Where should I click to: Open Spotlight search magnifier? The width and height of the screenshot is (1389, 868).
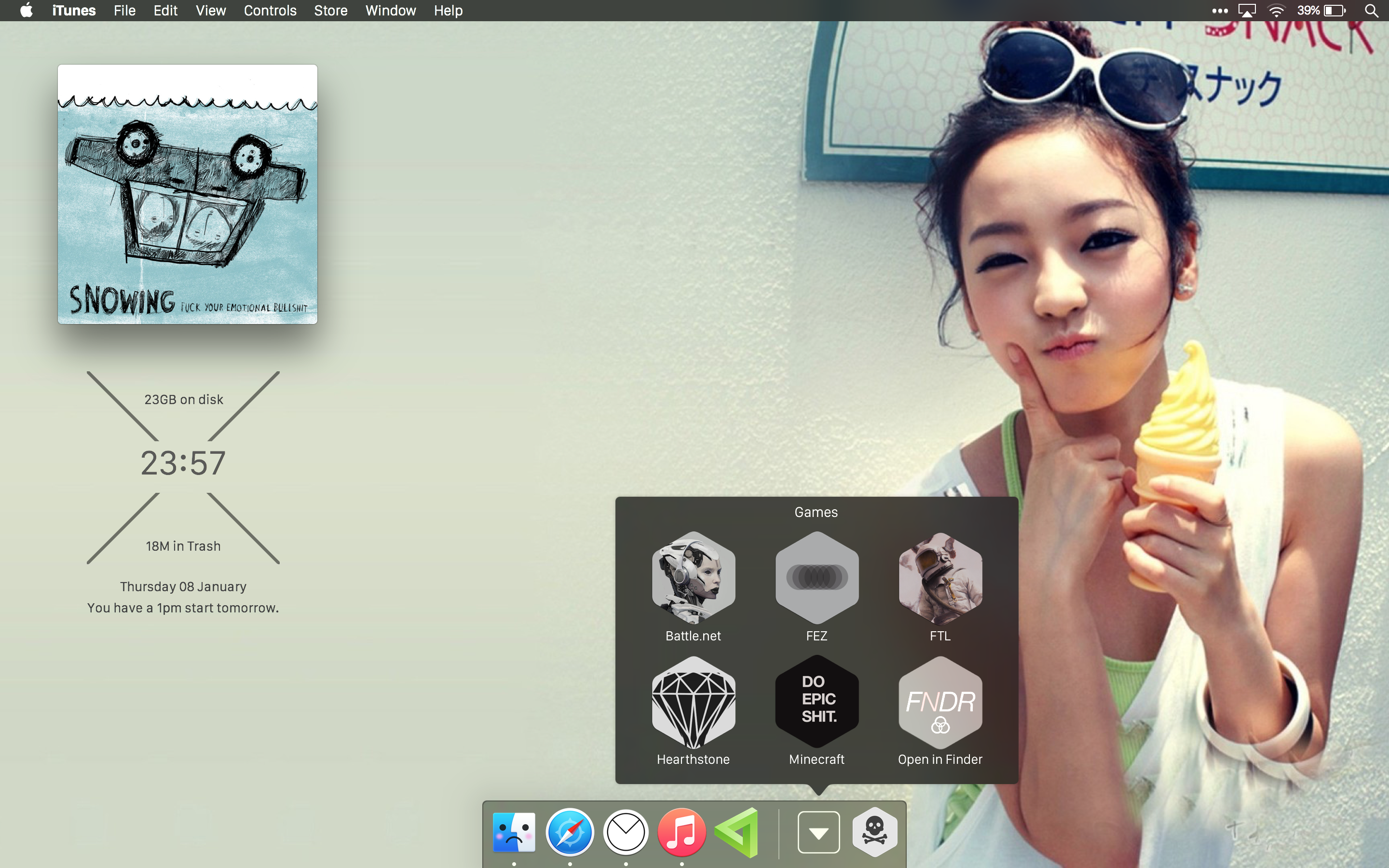1371,10
